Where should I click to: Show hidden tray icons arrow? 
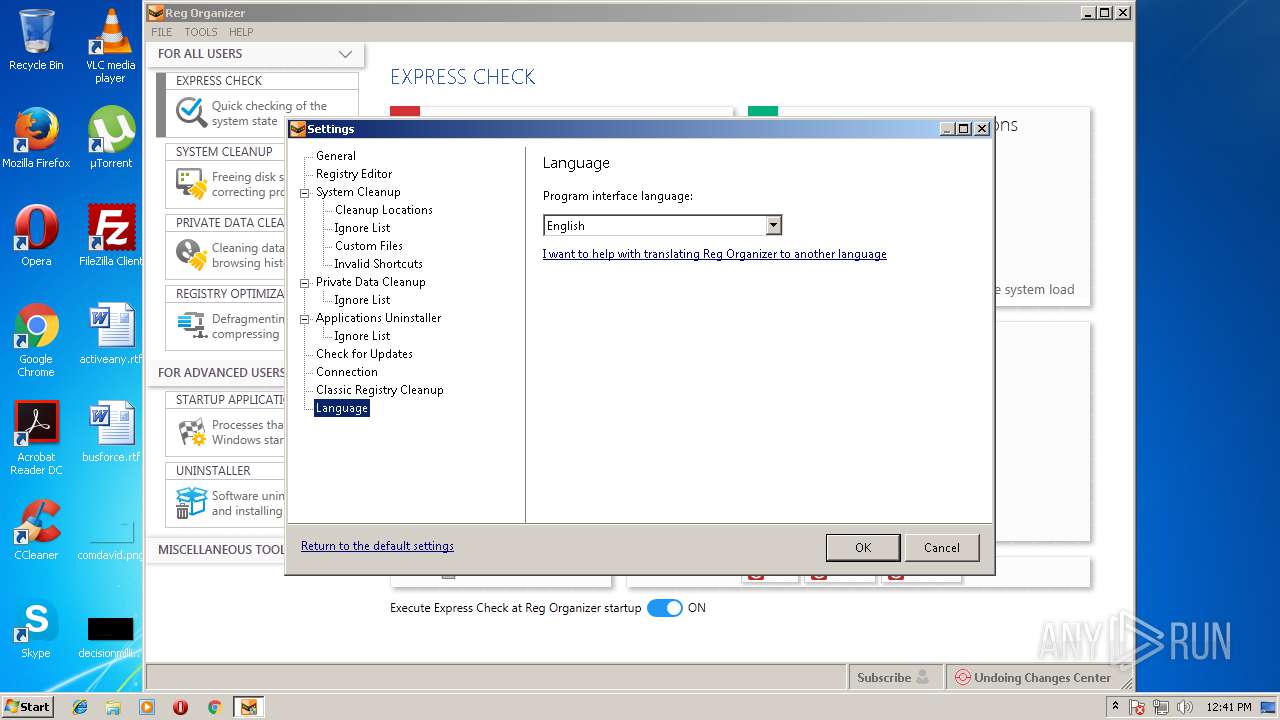coord(1116,706)
